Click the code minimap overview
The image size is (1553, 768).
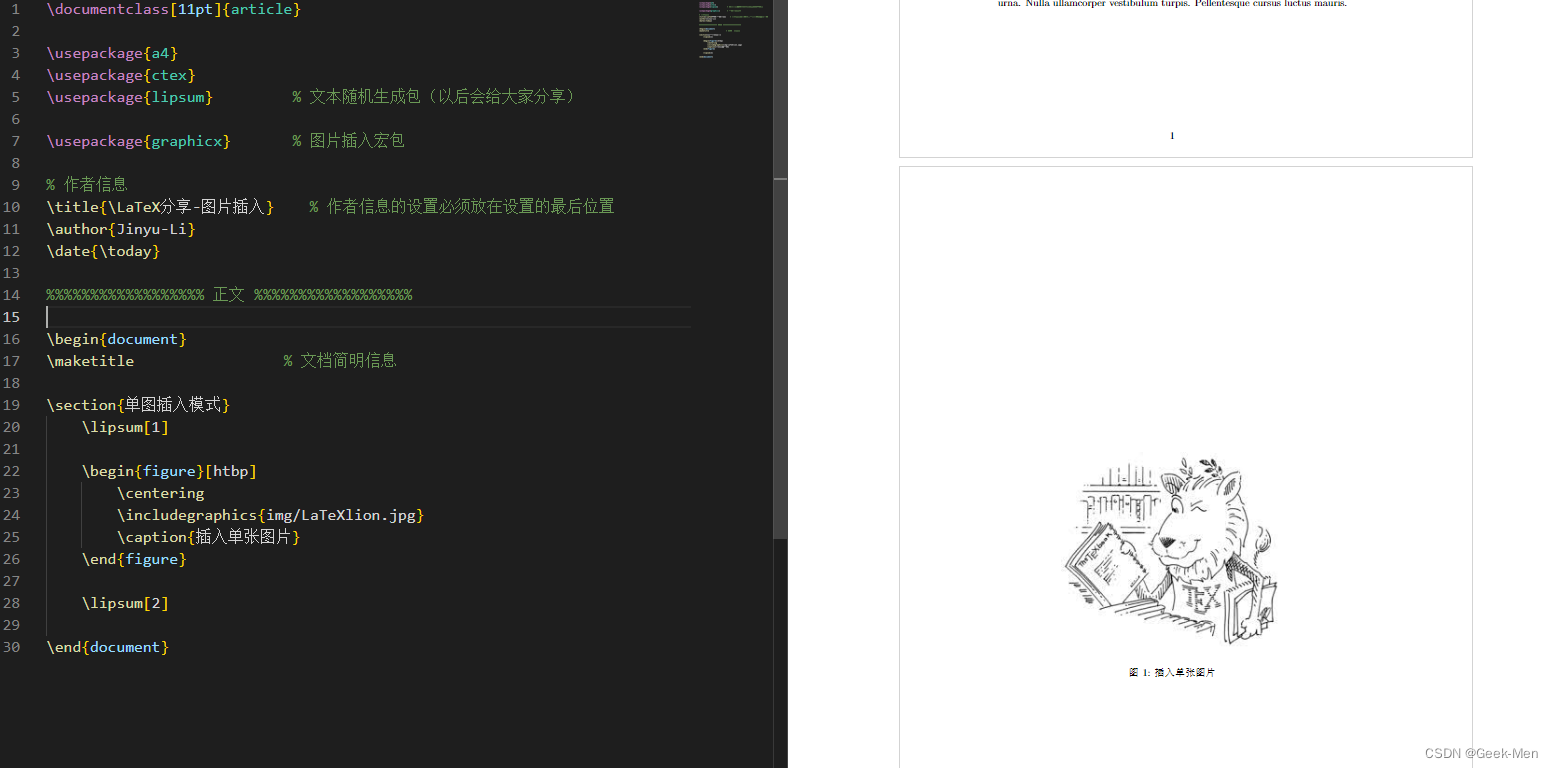(734, 30)
